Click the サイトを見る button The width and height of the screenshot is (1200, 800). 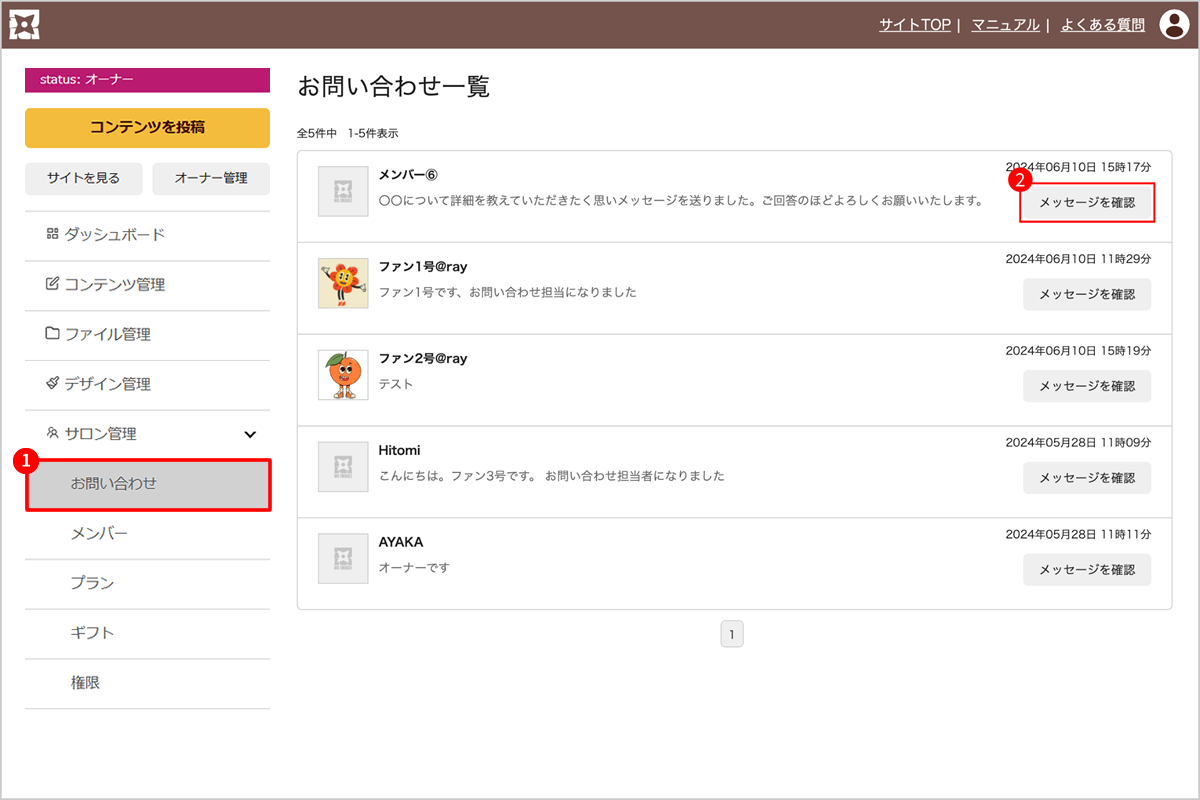click(83, 178)
